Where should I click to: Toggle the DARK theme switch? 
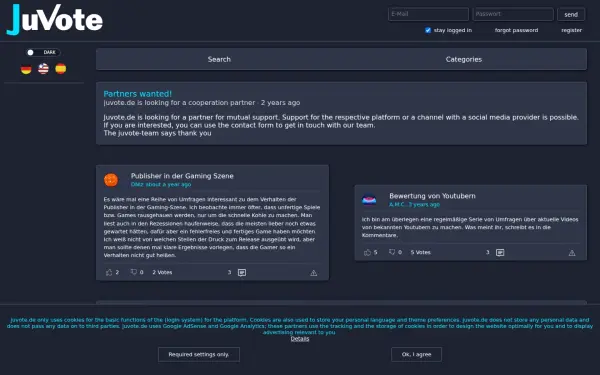tap(43, 52)
